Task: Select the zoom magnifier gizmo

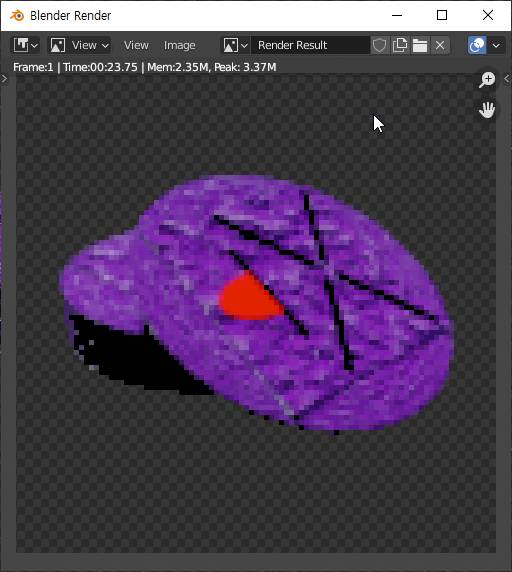Action: click(487, 80)
